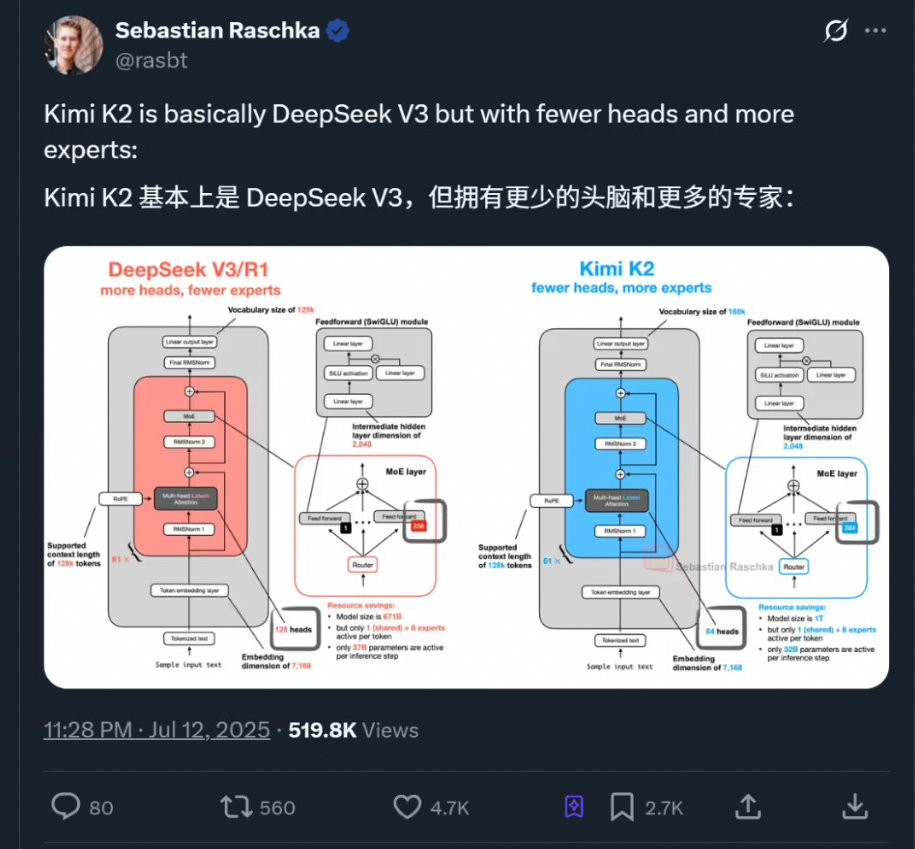Click the Grok slashed-circle icon

[836, 30]
